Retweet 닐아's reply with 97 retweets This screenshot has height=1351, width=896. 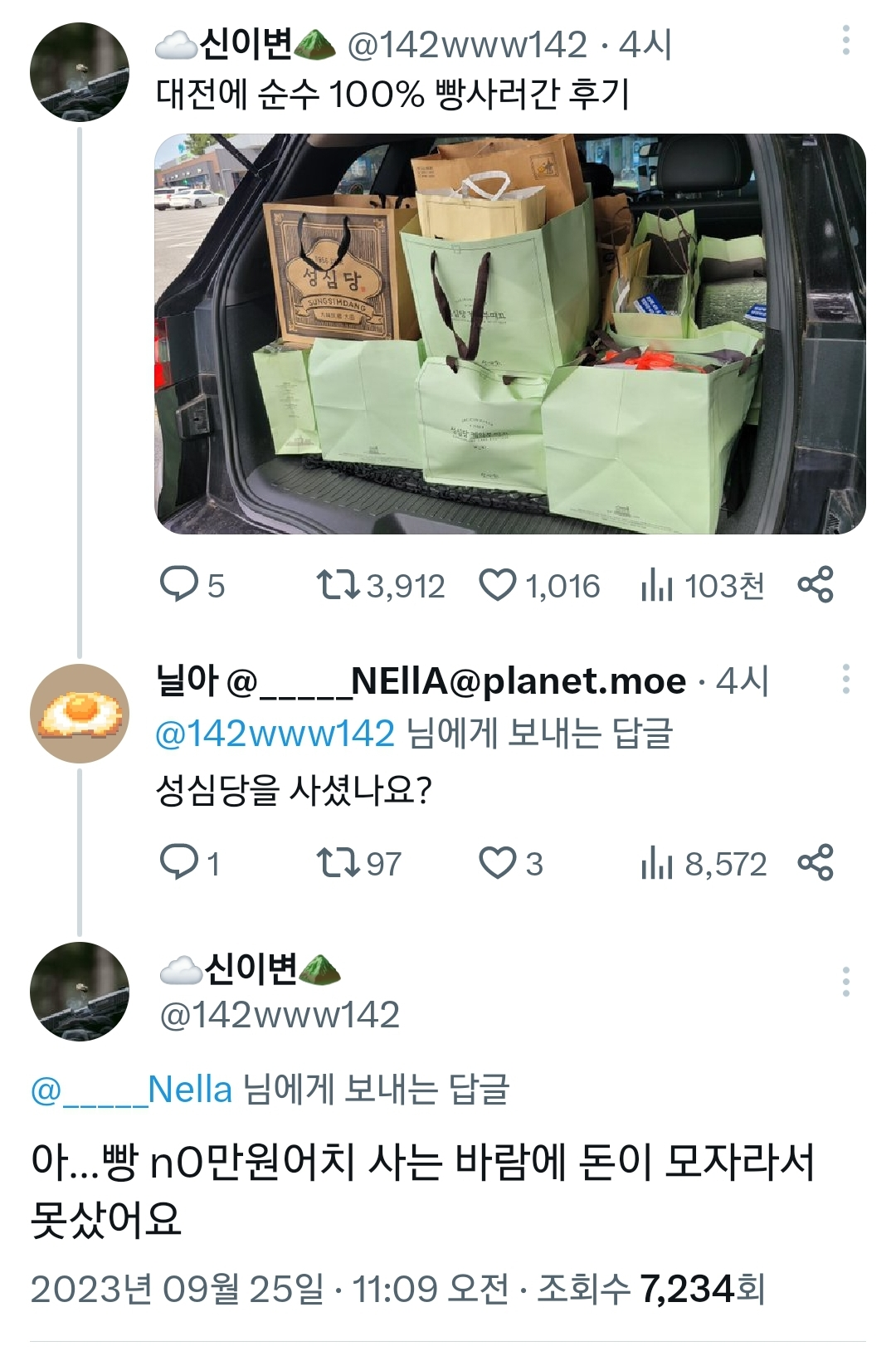click(338, 862)
